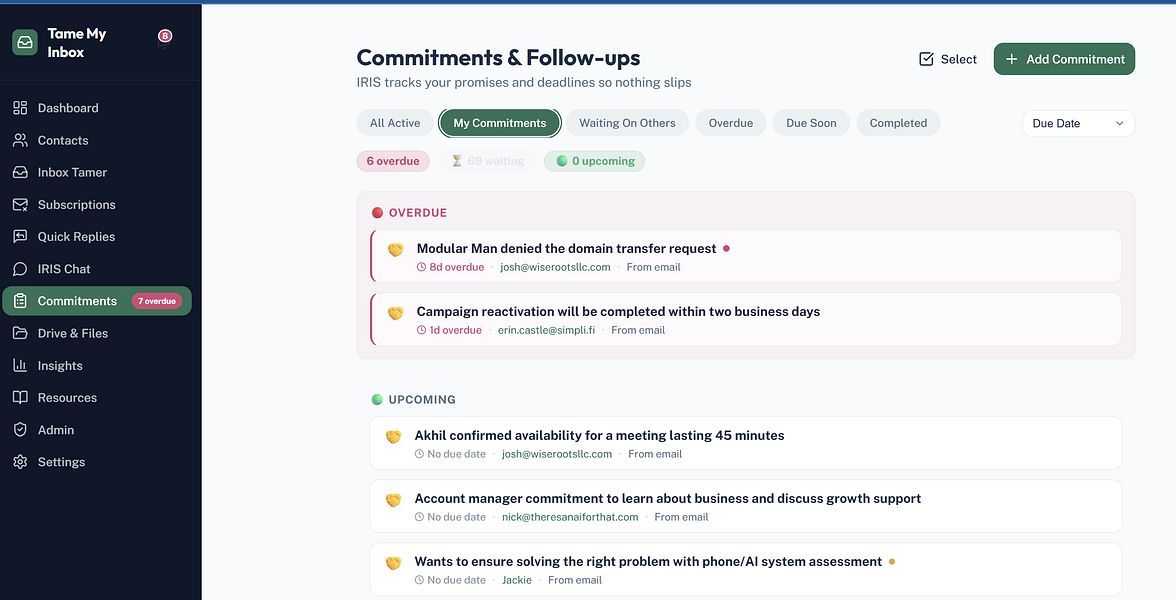Click the Quick Replies message icon
Viewport: 1176px width, 600px height.
(x=20, y=237)
